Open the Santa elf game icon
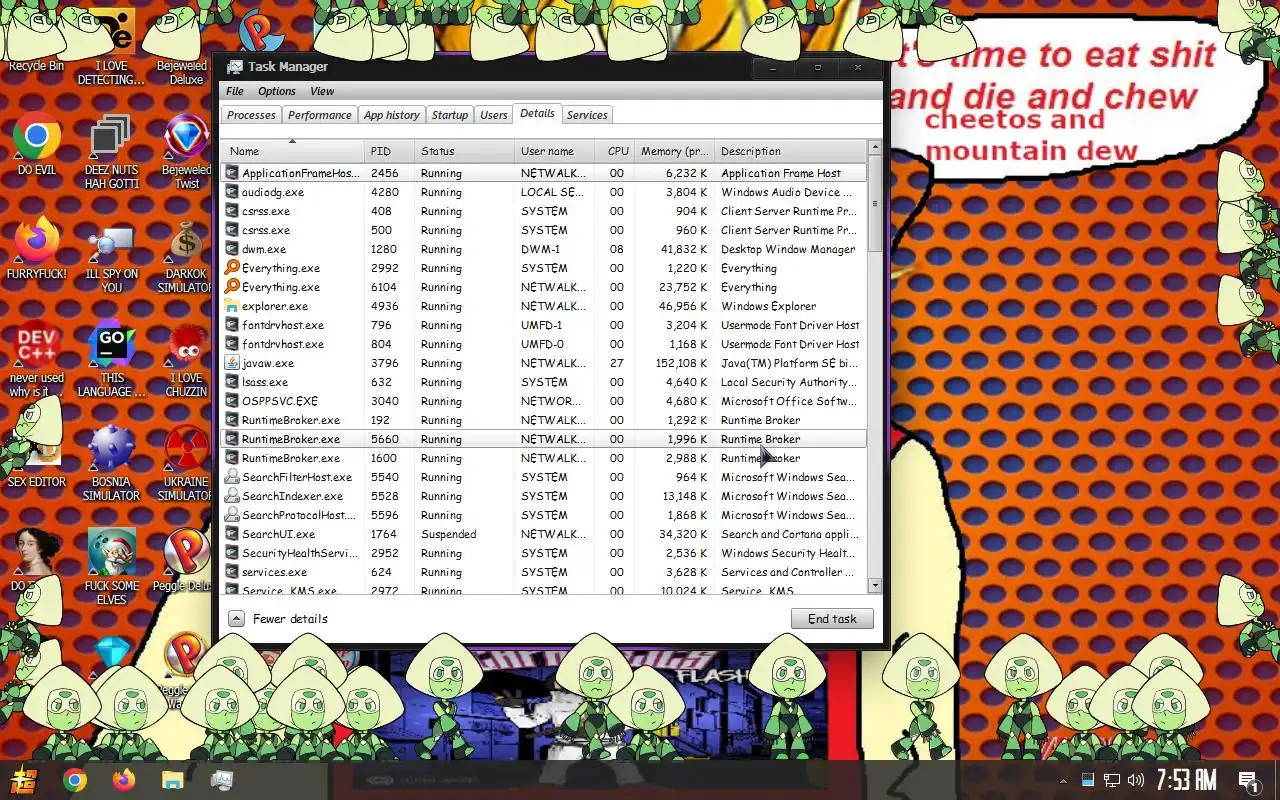 (111, 566)
